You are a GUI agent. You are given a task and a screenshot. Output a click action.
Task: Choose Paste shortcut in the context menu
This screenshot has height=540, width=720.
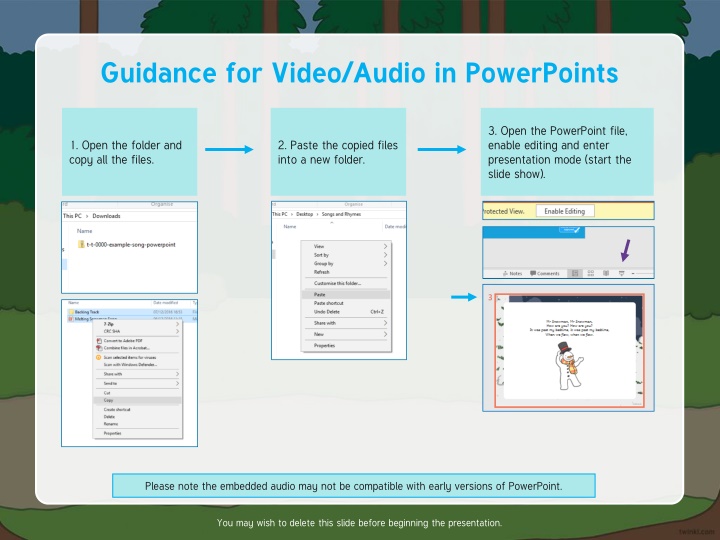[x=346, y=303]
